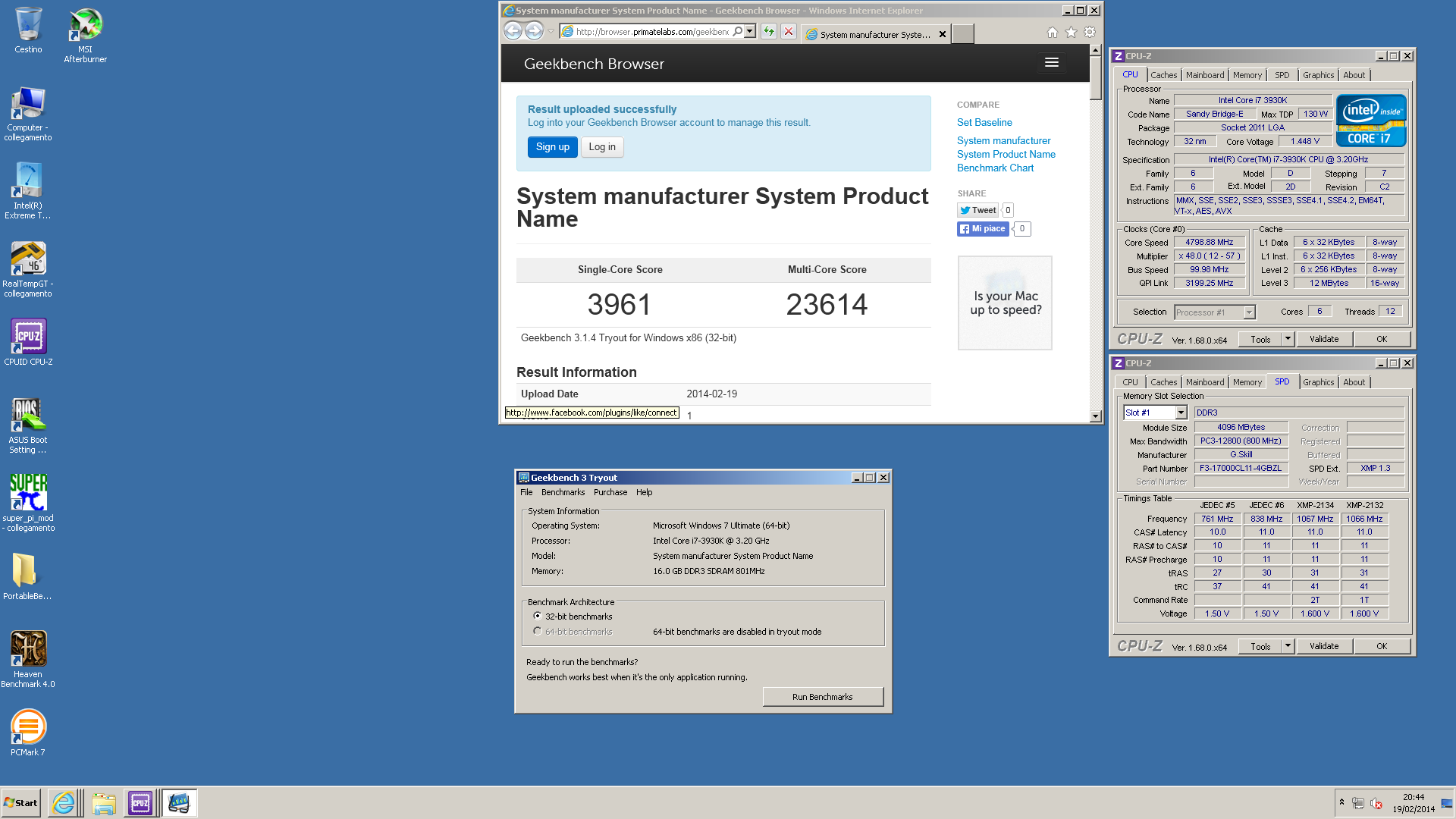The image size is (1456, 819).
Task: Open the super_pi_mod desktop shortcut
Action: tap(28, 503)
